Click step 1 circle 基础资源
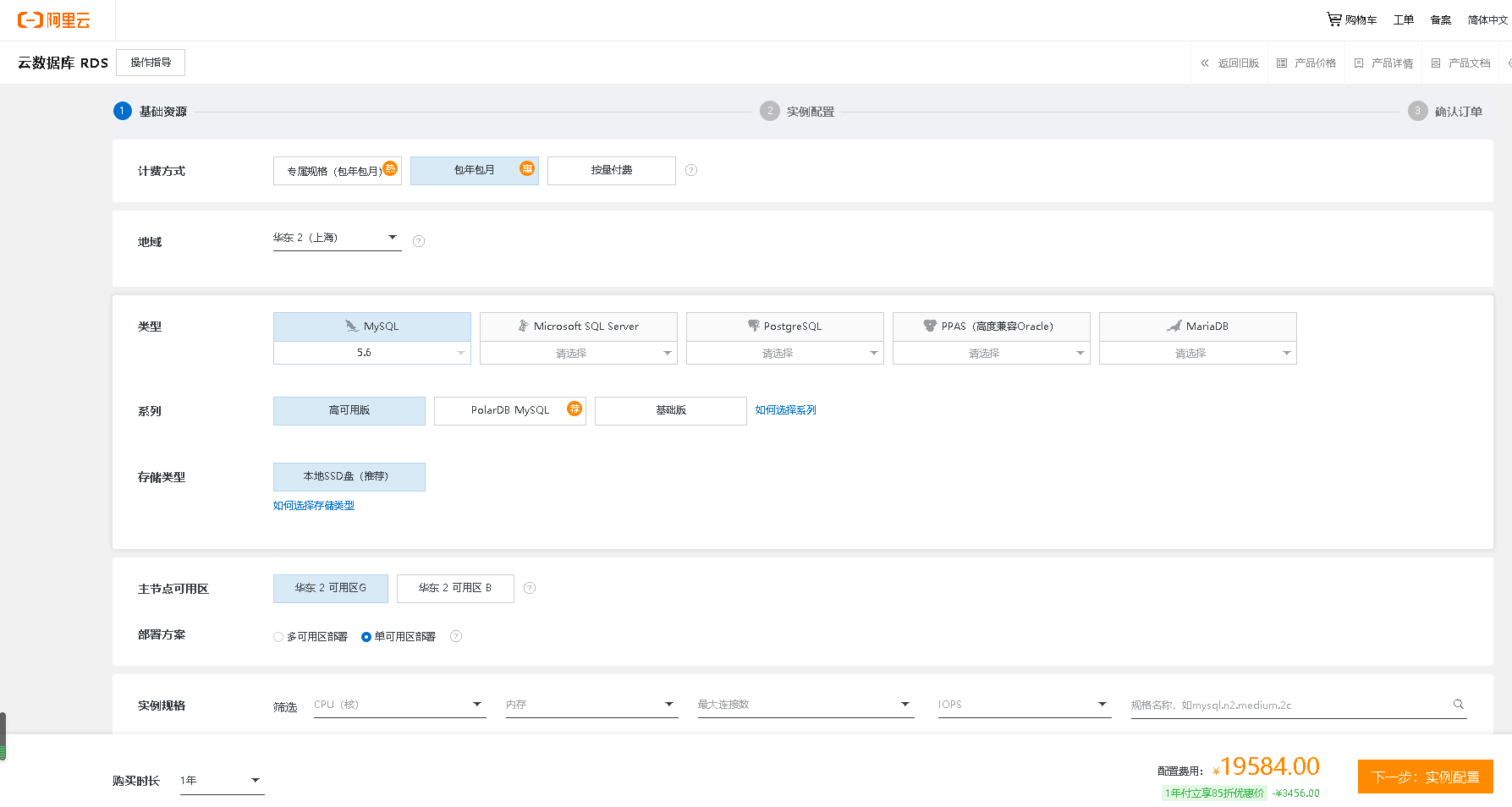The width and height of the screenshot is (1512, 807). pos(123,111)
